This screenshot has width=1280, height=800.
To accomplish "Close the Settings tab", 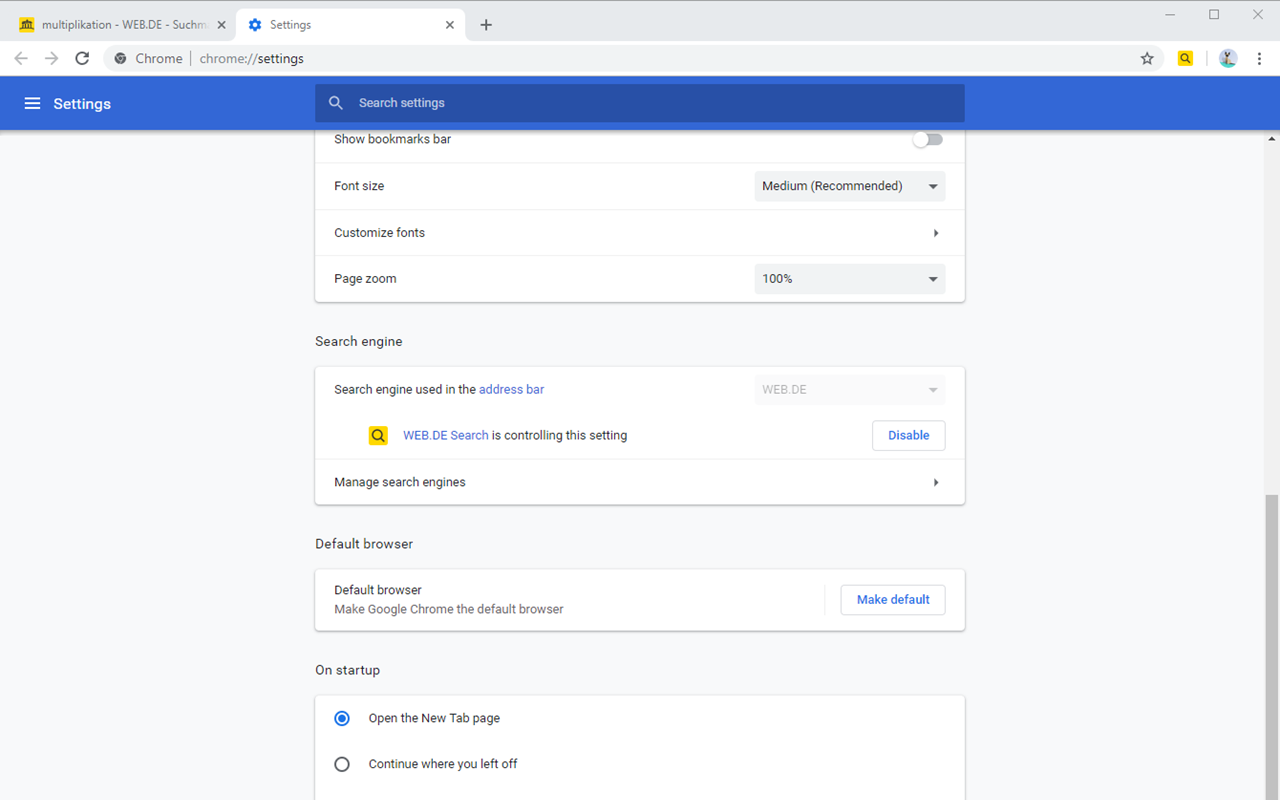I will click(450, 25).
